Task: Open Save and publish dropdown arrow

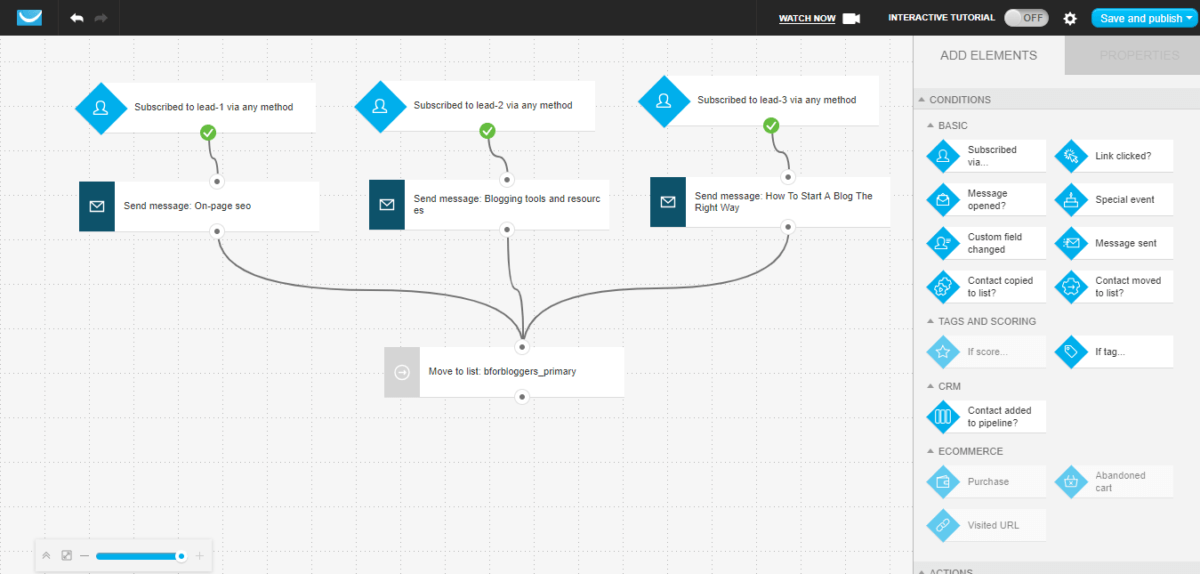Action: [x=1191, y=18]
